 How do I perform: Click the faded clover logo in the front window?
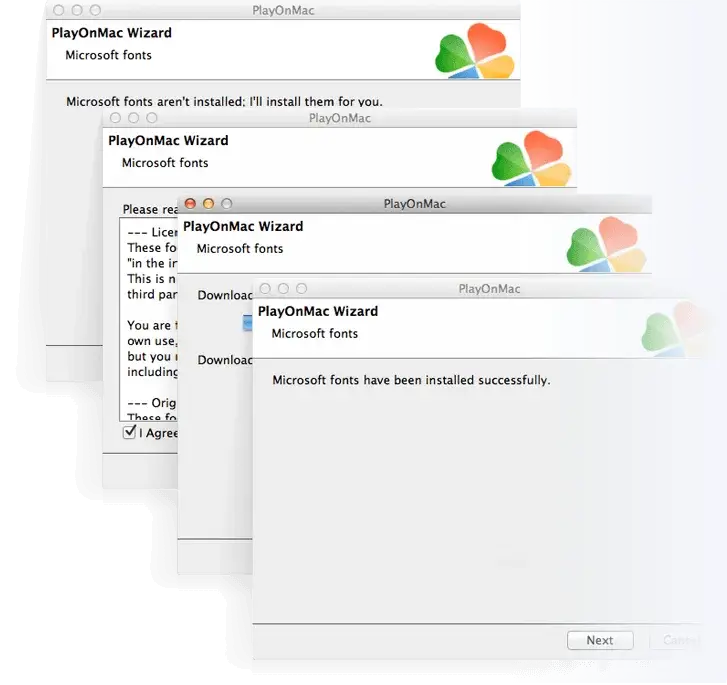(x=682, y=330)
